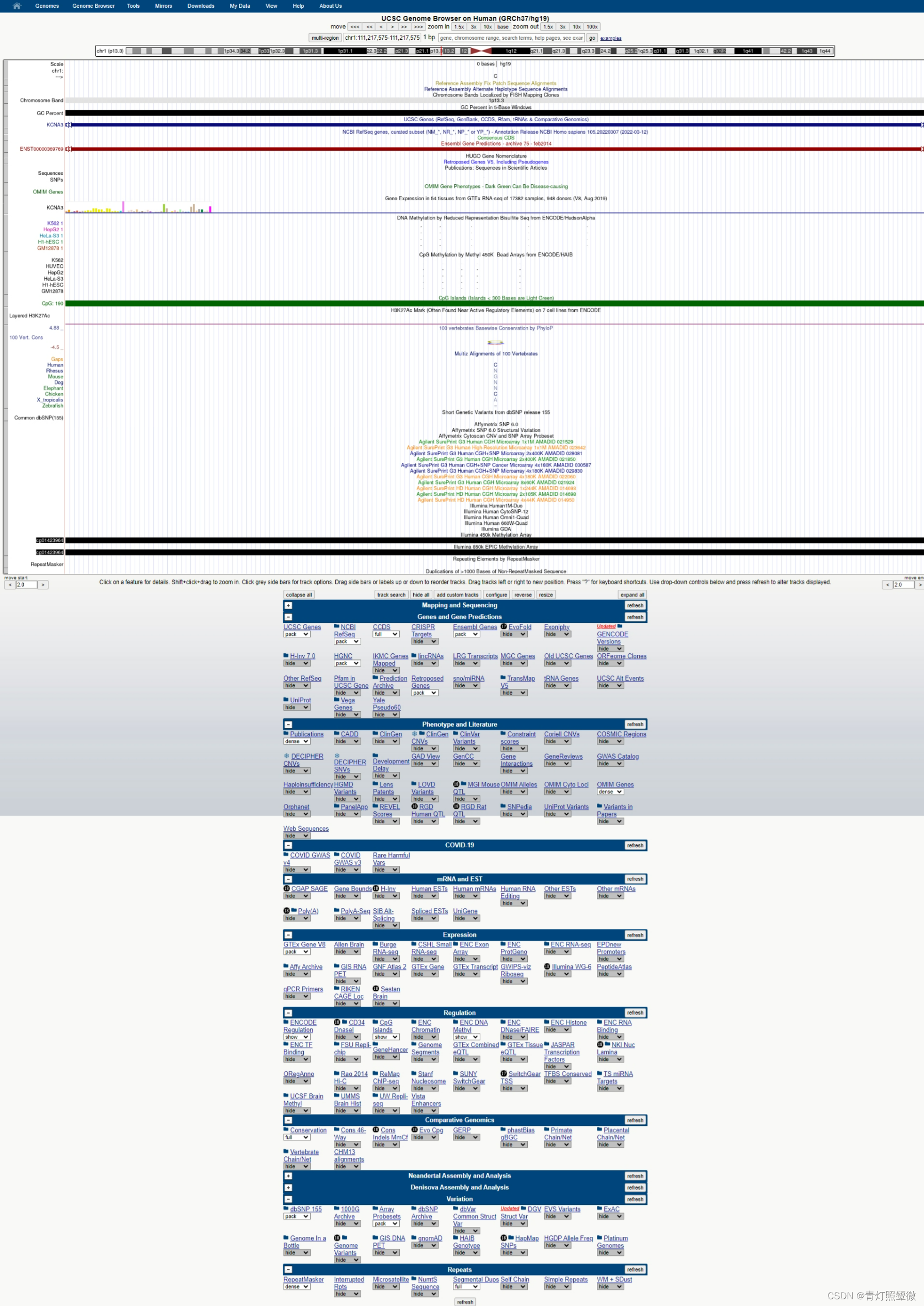This screenshot has width=924, height=1306.
Task: Move view left with << button
Action: coord(369,27)
